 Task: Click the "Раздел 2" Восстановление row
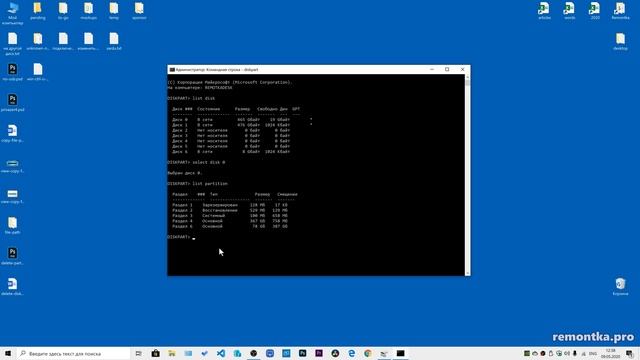coord(230,210)
